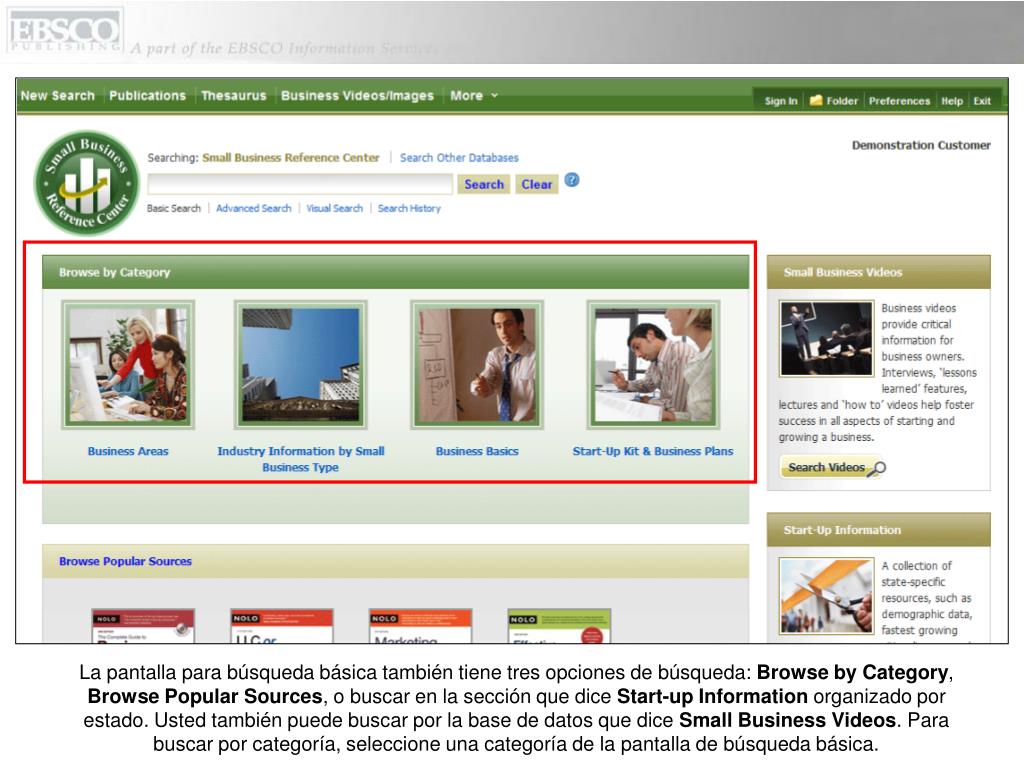The width and height of the screenshot is (1024, 768).
Task: Click the Business Areas category photo
Action: click(x=128, y=364)
